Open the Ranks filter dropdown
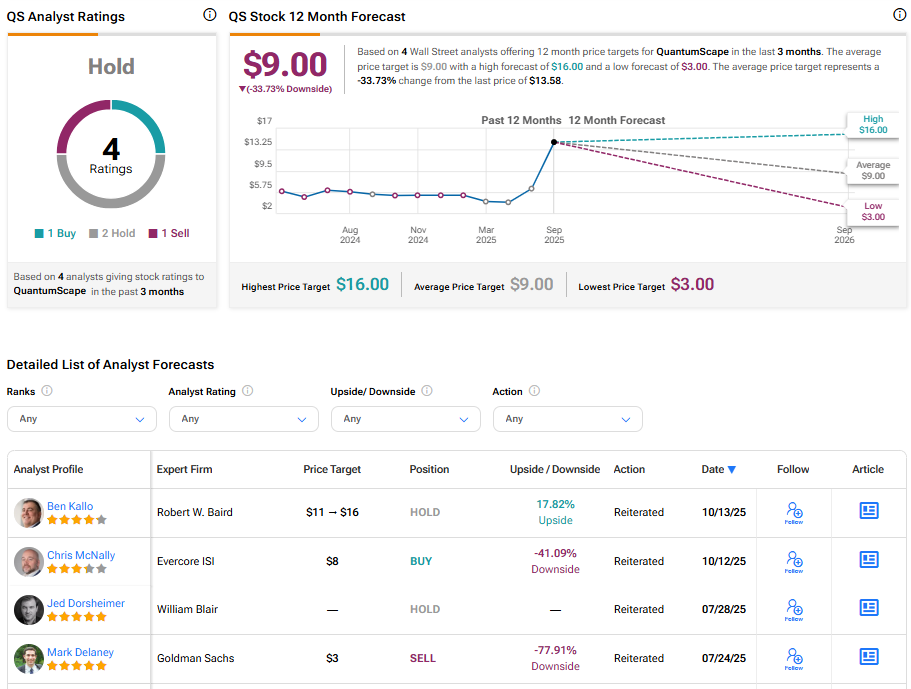911x689 pixels. click(x=82, y=419)
